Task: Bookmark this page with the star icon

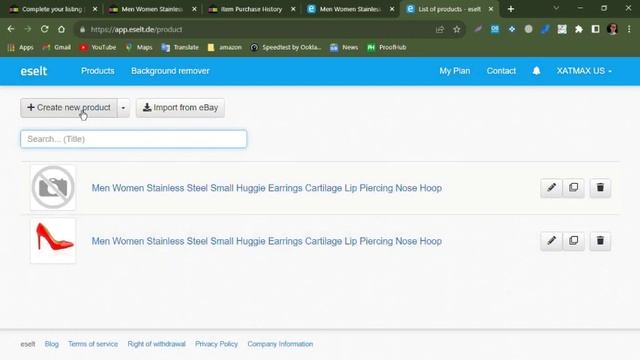Action: click(457, 29)
